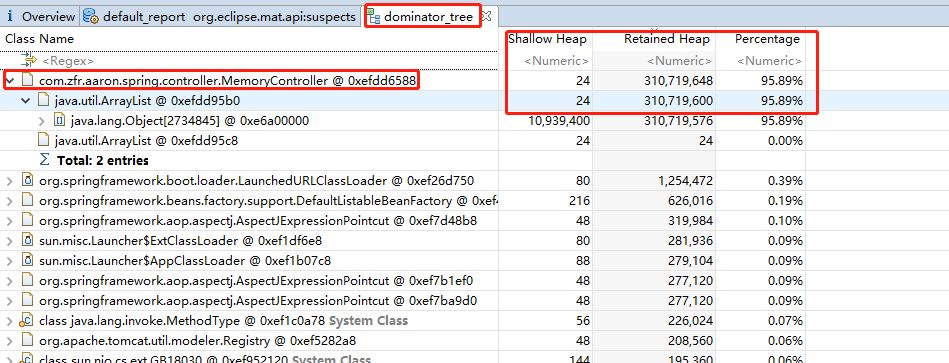Expand class java.lang.invoke.MethodType node
The height and width of the screenshot is (363, 949).
pos(10,321)
